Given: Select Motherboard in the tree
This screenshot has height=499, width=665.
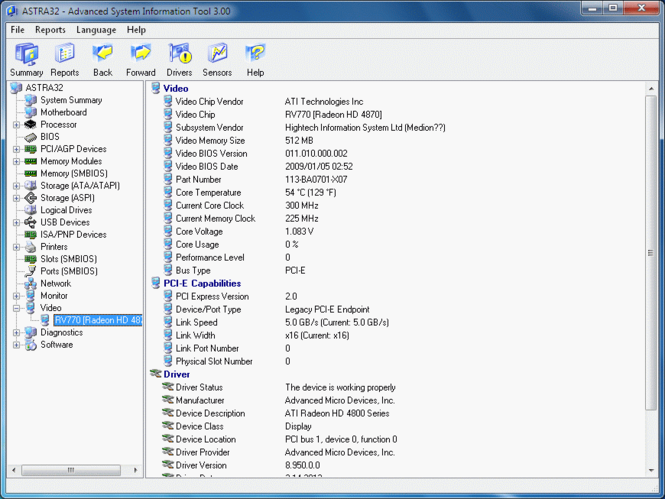Looking at the screenshot, I should tap(64, 112).
